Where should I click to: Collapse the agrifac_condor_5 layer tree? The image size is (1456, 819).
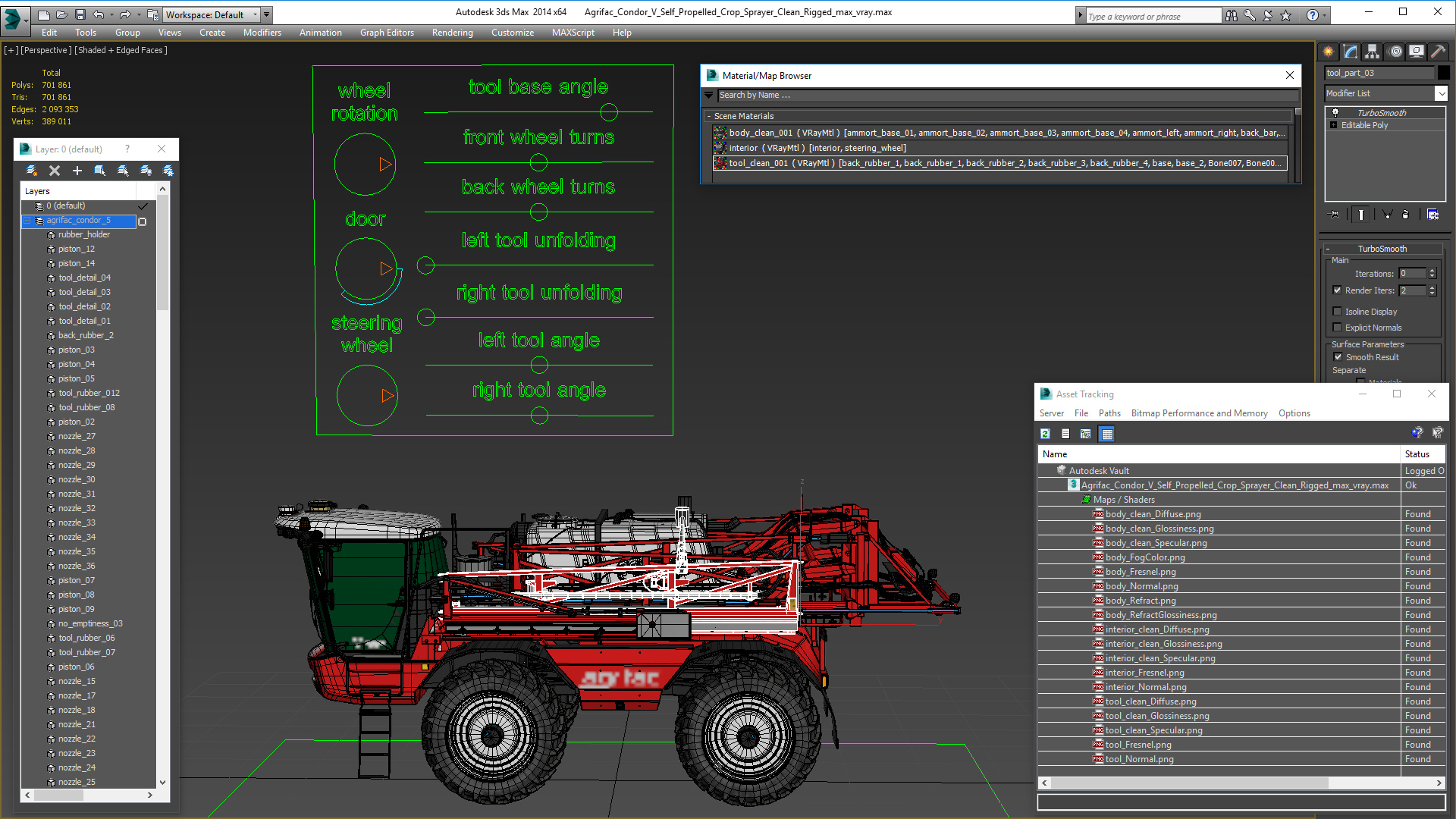[x=27, y=221]
